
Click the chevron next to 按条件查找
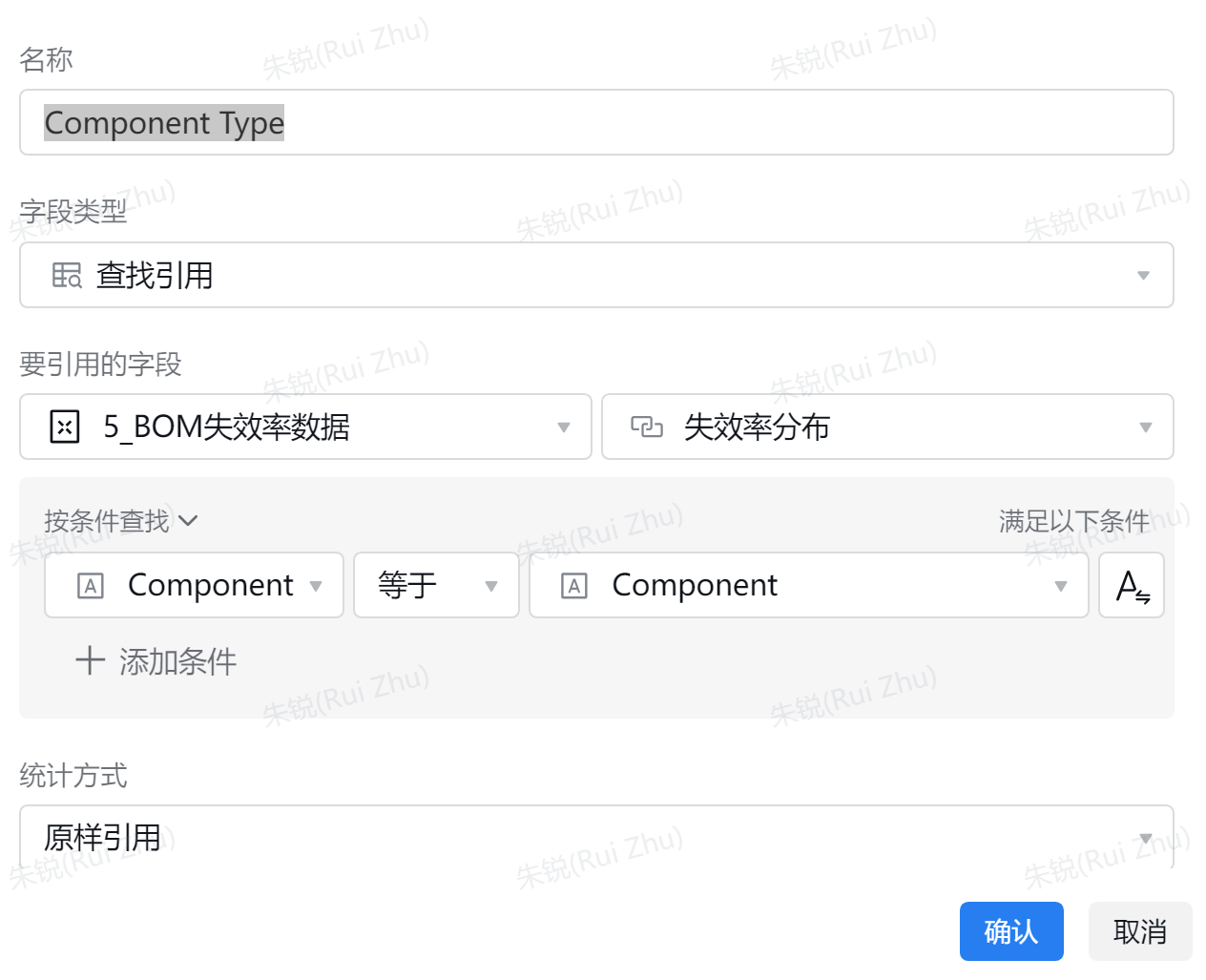coord(189,521)
